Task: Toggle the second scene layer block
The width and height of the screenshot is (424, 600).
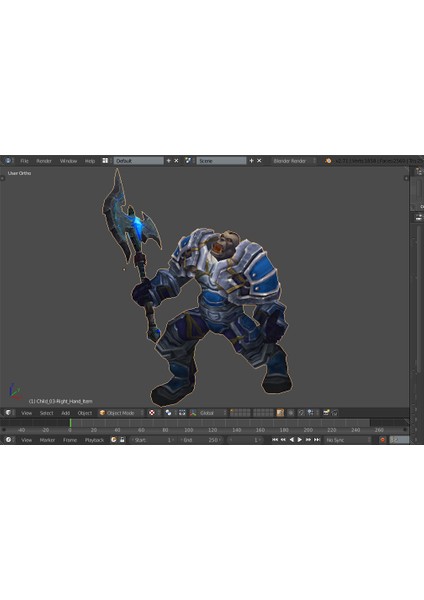Action: (263, 413)
